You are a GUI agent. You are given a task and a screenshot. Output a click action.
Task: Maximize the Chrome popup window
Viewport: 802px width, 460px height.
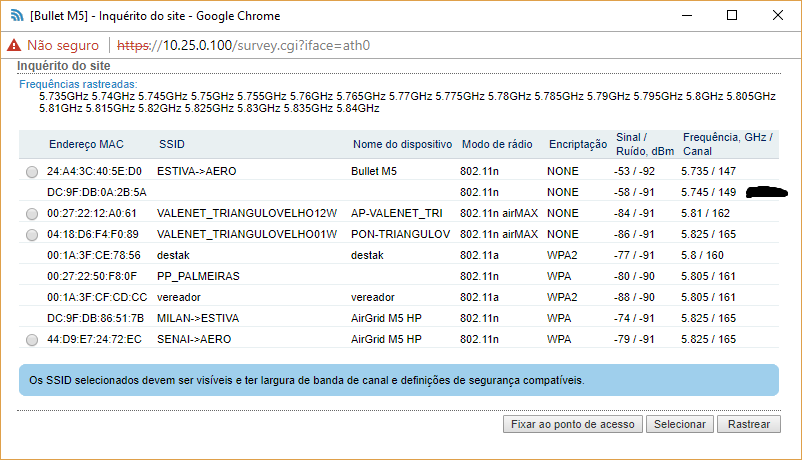[732, 16]
